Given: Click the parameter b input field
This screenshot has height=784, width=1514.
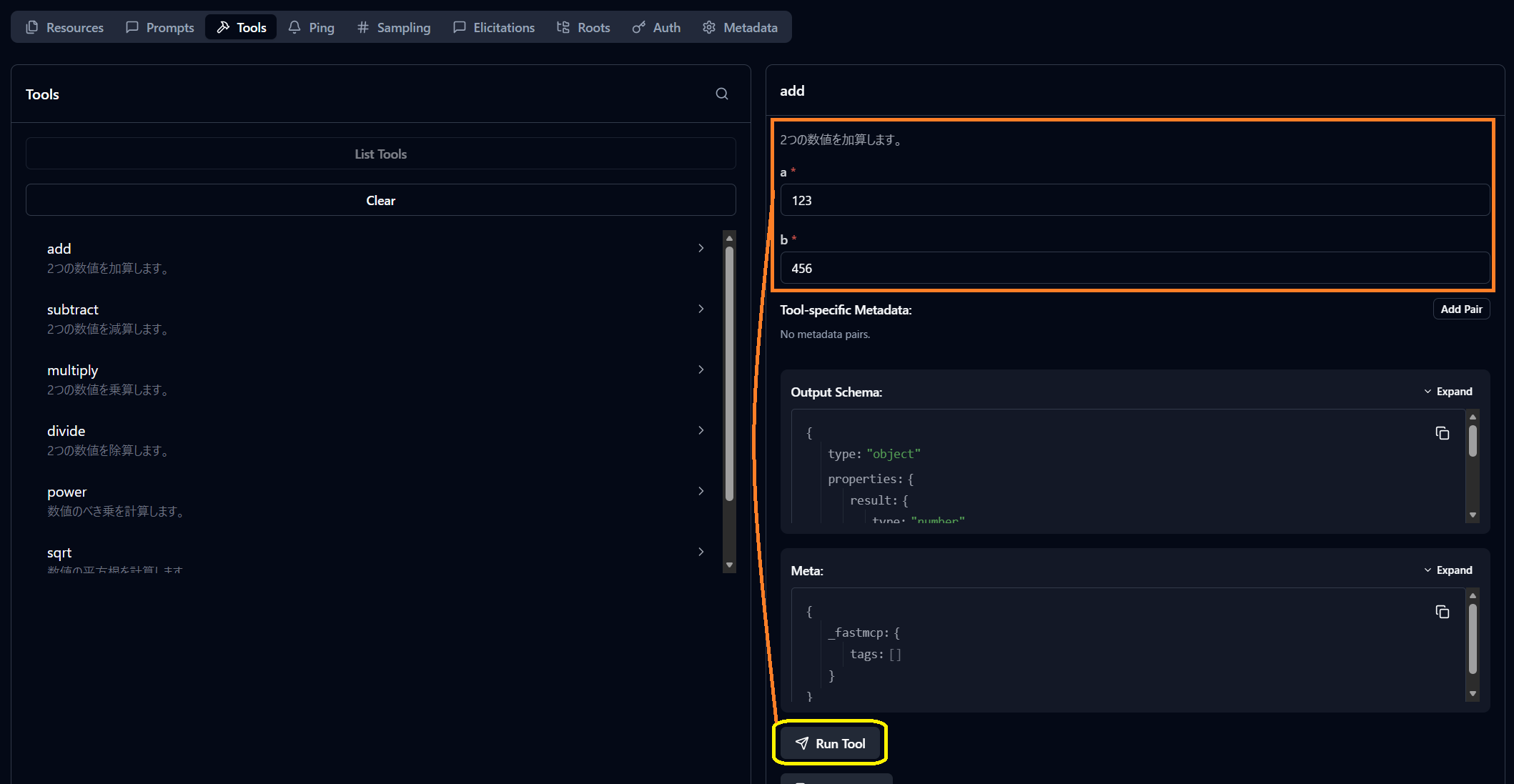Looking at the screenshot, I should point(1134,268).
